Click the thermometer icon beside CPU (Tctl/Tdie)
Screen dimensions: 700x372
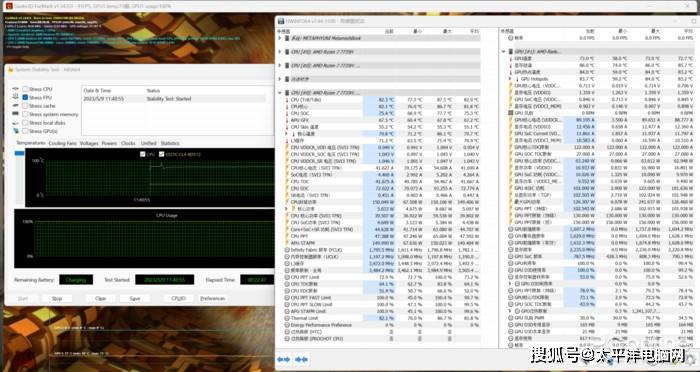pos(287,100)
